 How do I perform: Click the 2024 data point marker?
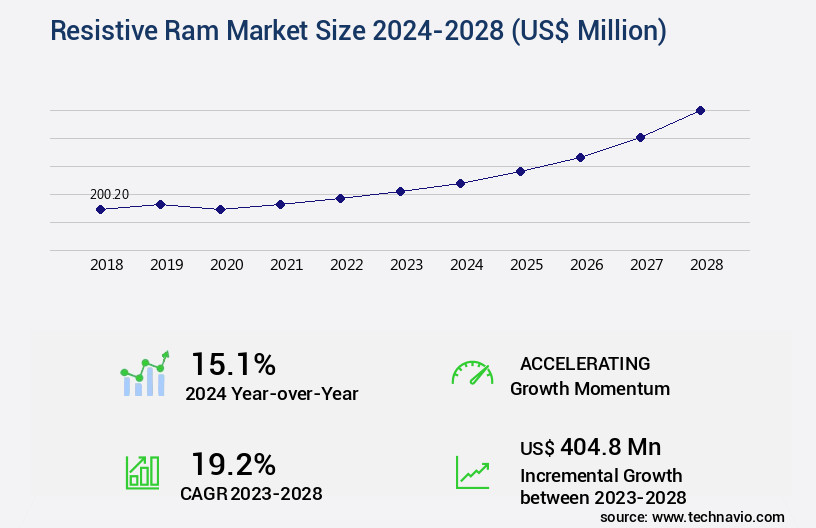(460, 183)
